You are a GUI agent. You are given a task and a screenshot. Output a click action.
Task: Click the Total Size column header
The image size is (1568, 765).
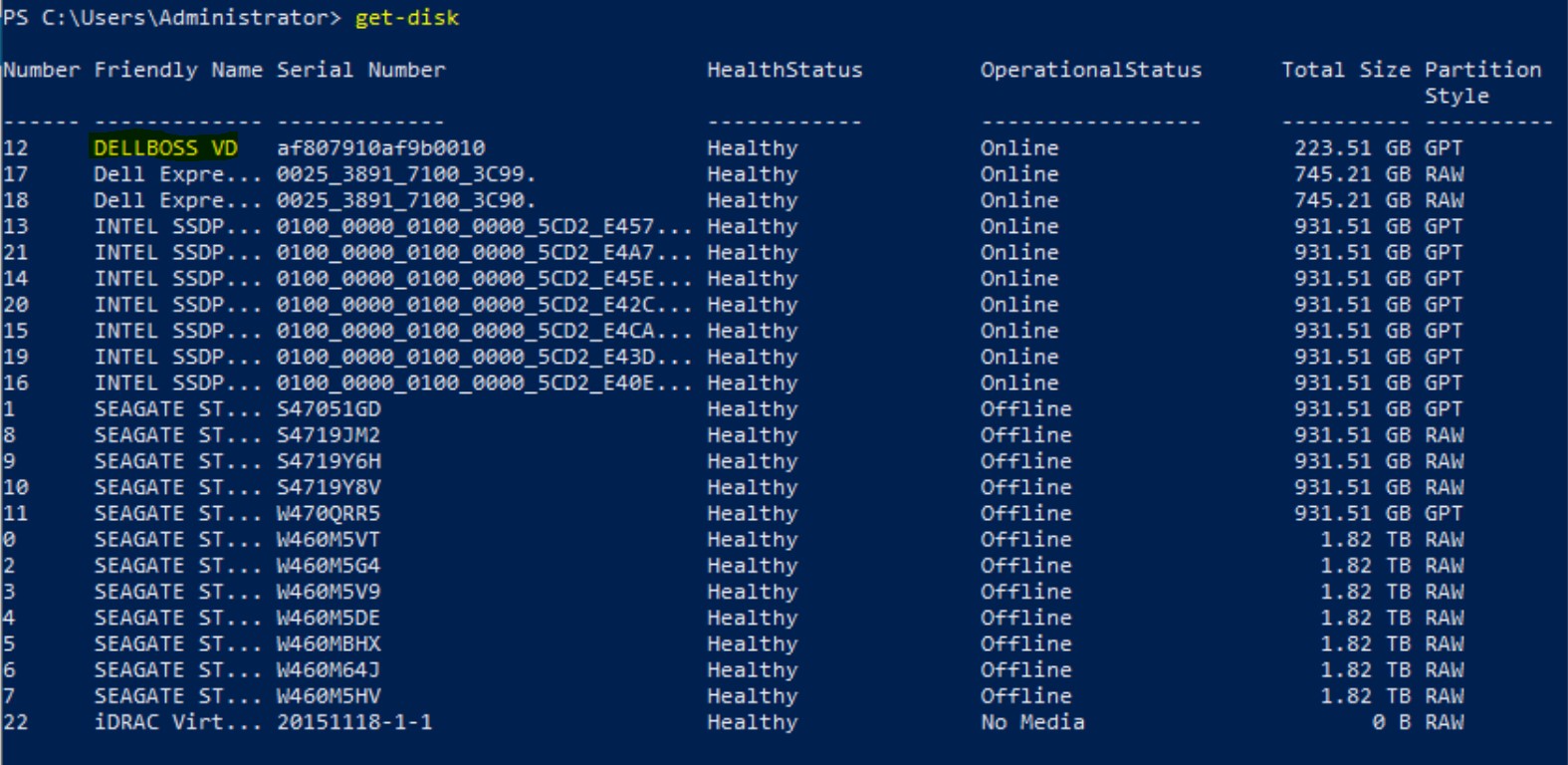pos(1345,70)
